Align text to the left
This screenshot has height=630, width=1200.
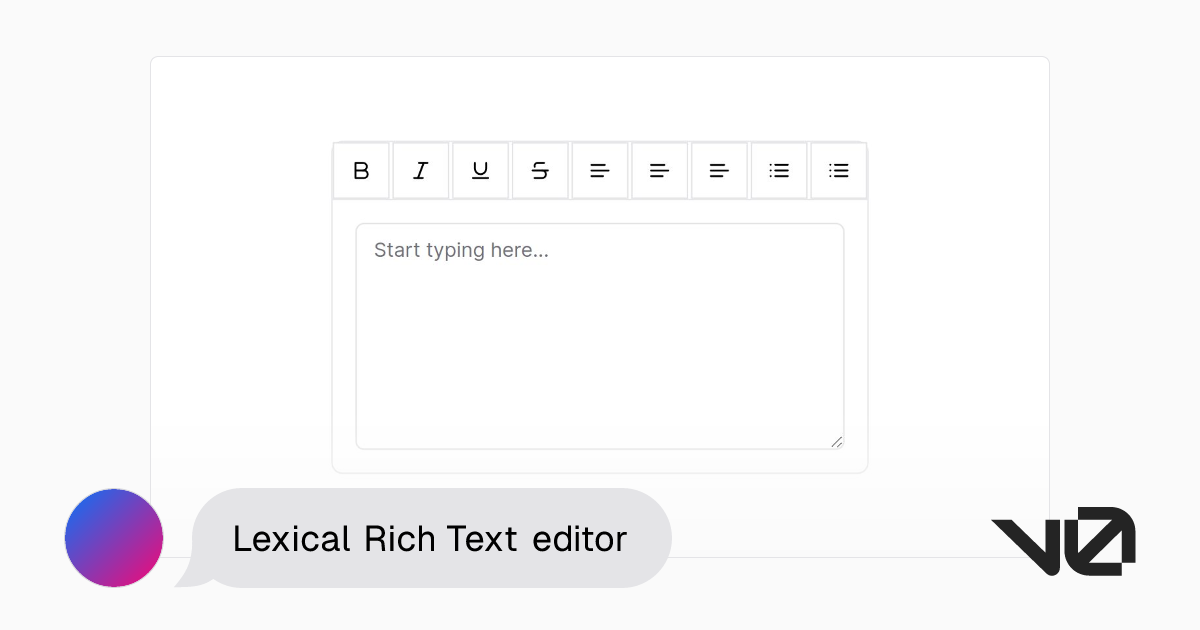coord(599,170)
